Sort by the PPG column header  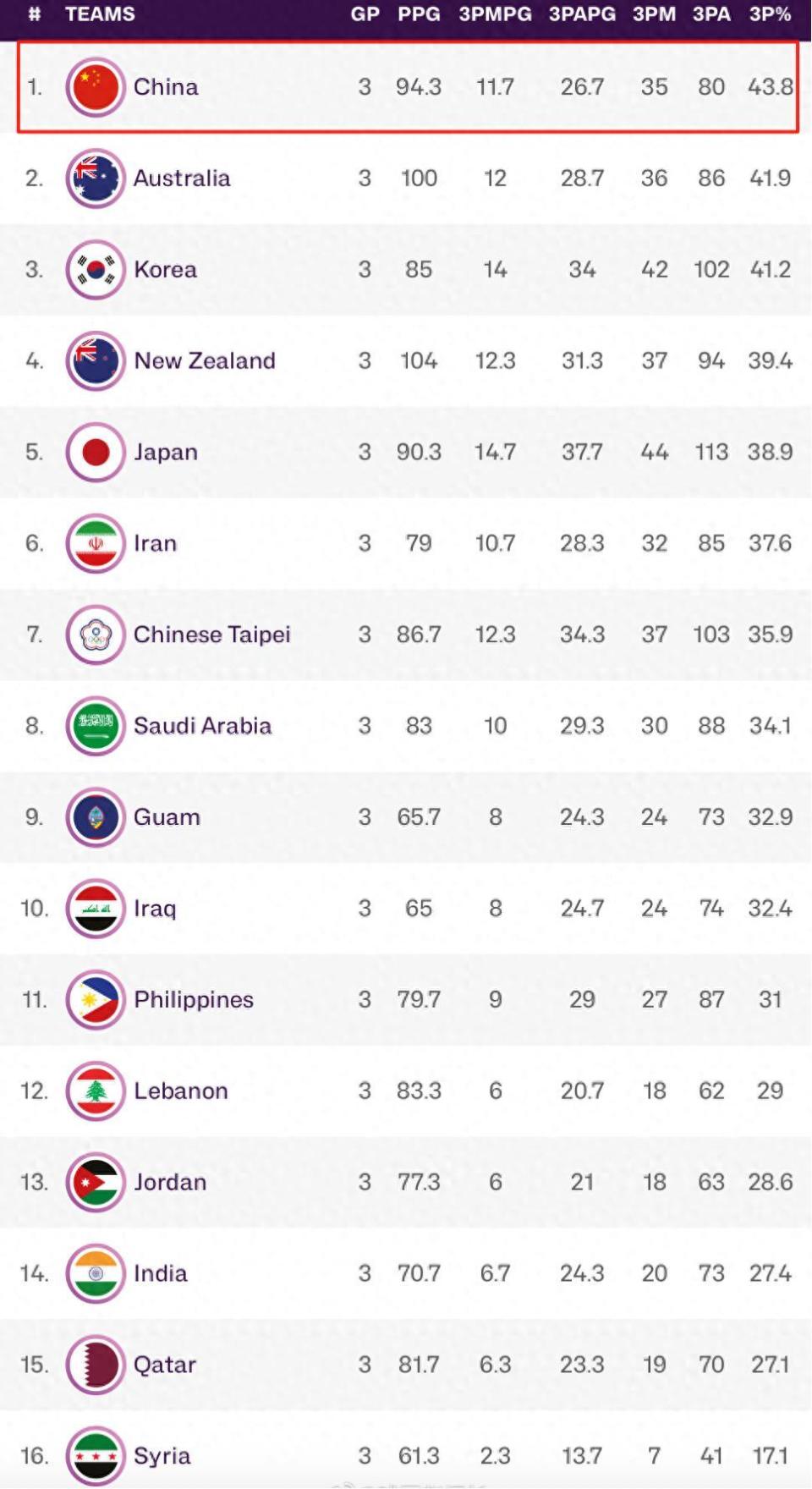[419, 14]
